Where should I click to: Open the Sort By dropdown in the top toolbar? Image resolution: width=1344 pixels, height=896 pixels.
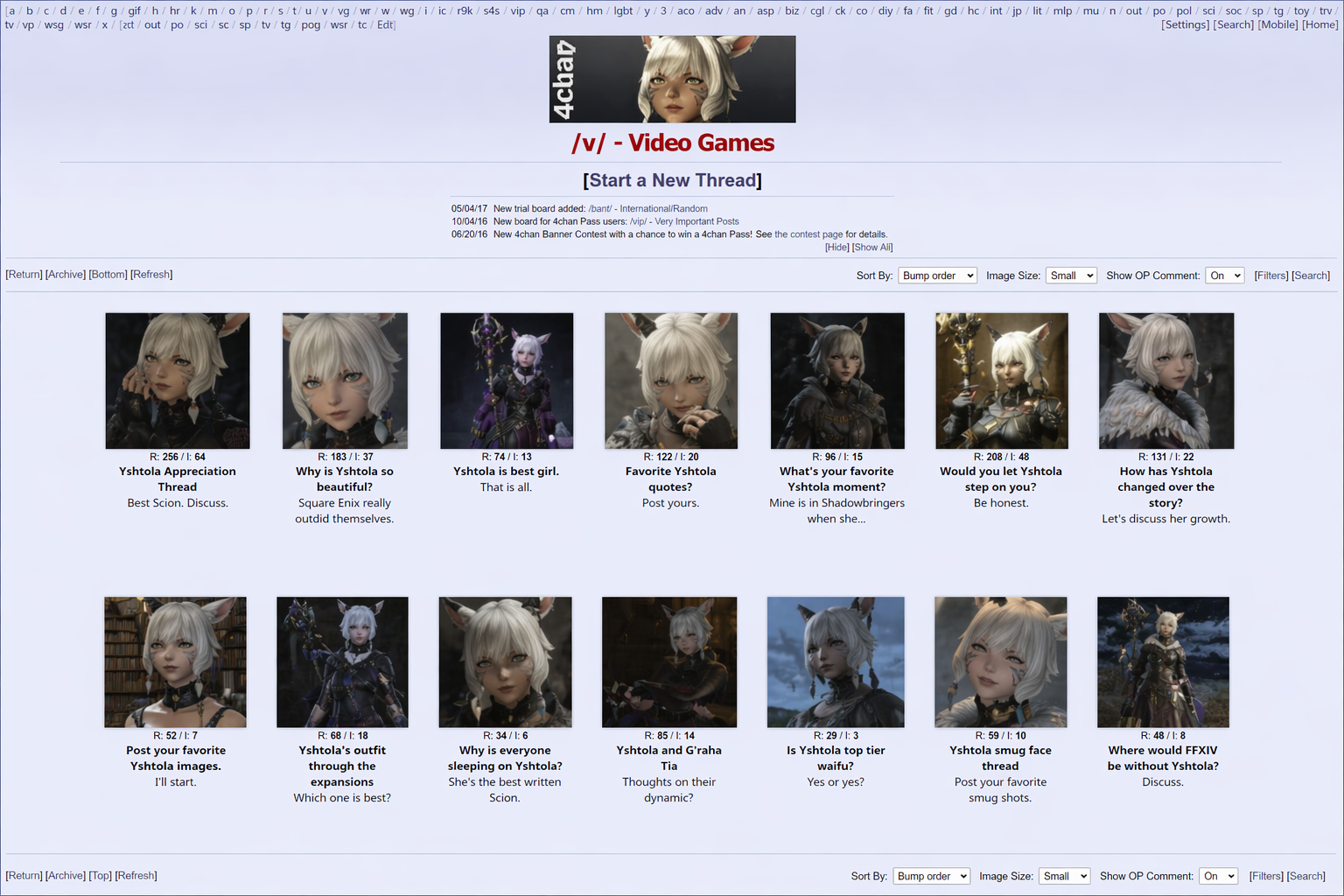click(937, 276)
